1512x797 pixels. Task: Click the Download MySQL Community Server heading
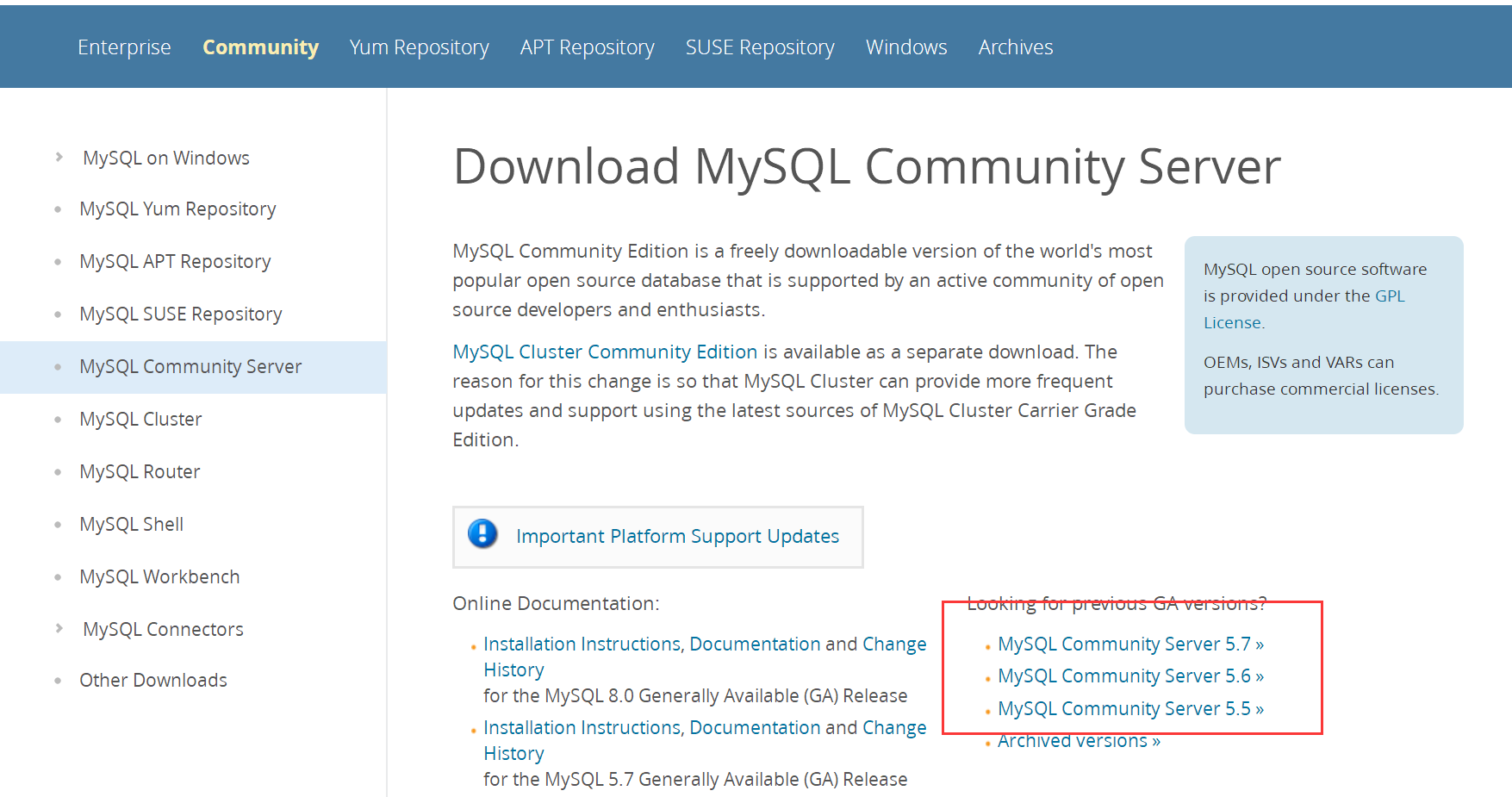tap(867, 166)
